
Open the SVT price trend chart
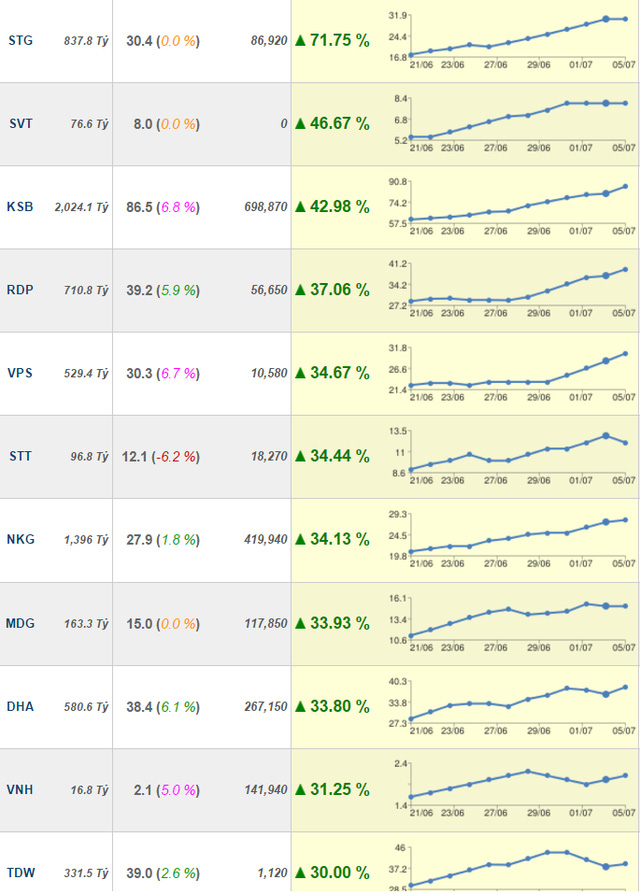[510, 122]
